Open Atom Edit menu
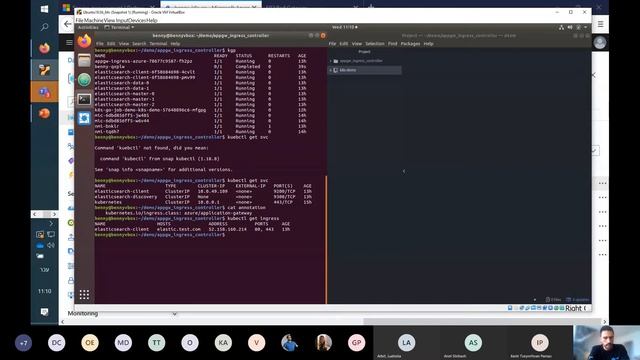The image size is (640, 360). [x=344, y=44]
